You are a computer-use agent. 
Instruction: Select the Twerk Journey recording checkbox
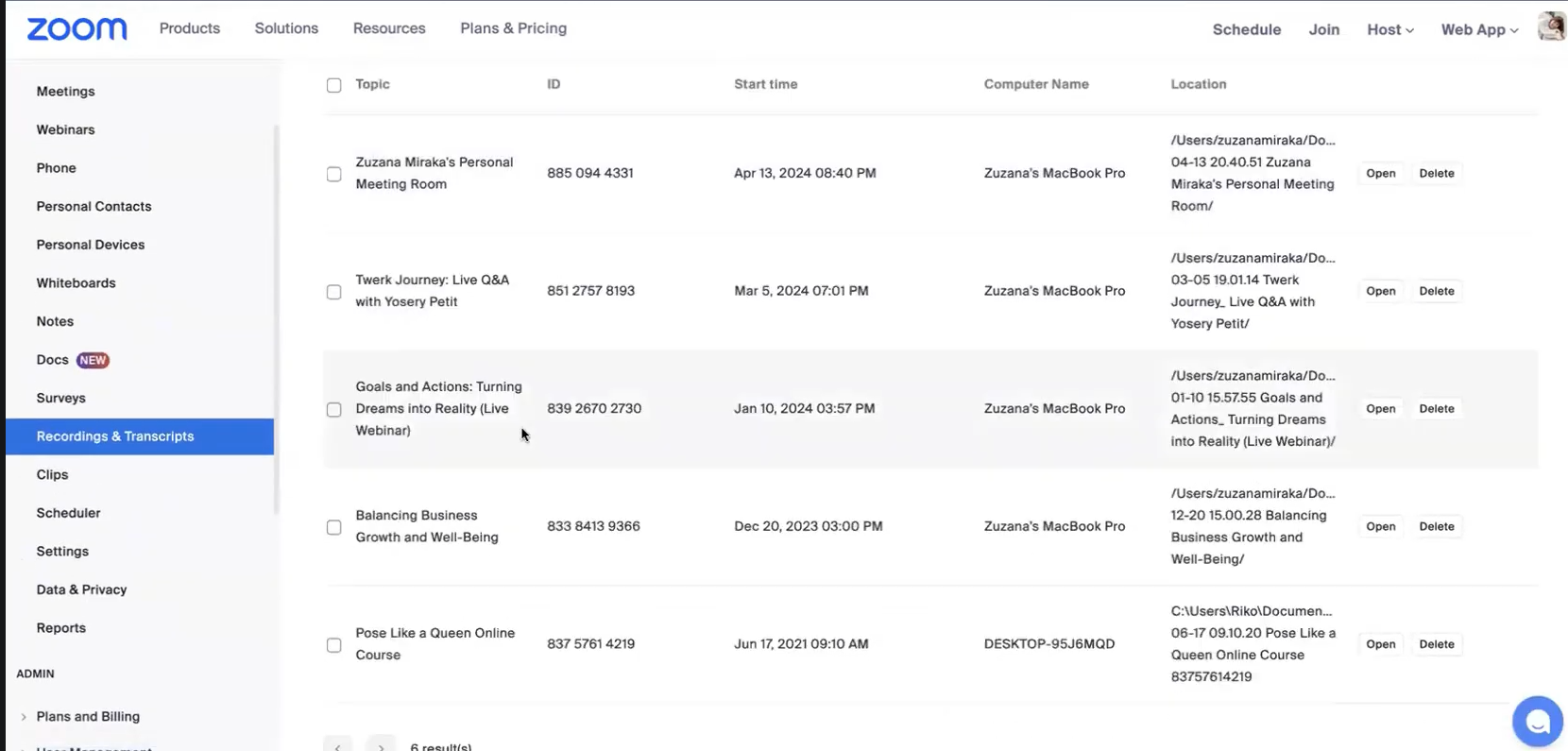point(333,292)
